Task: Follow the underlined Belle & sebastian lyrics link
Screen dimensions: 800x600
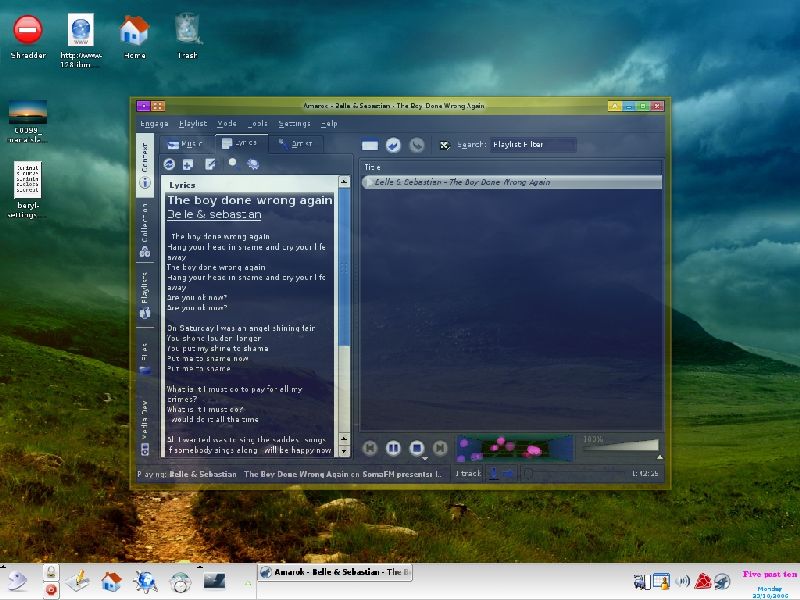Action: point(214,214)
